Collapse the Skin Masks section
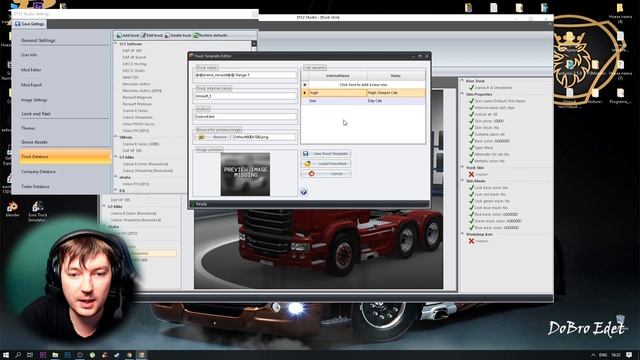The width and height of the screenshot is (640, 360). [462, 180]
